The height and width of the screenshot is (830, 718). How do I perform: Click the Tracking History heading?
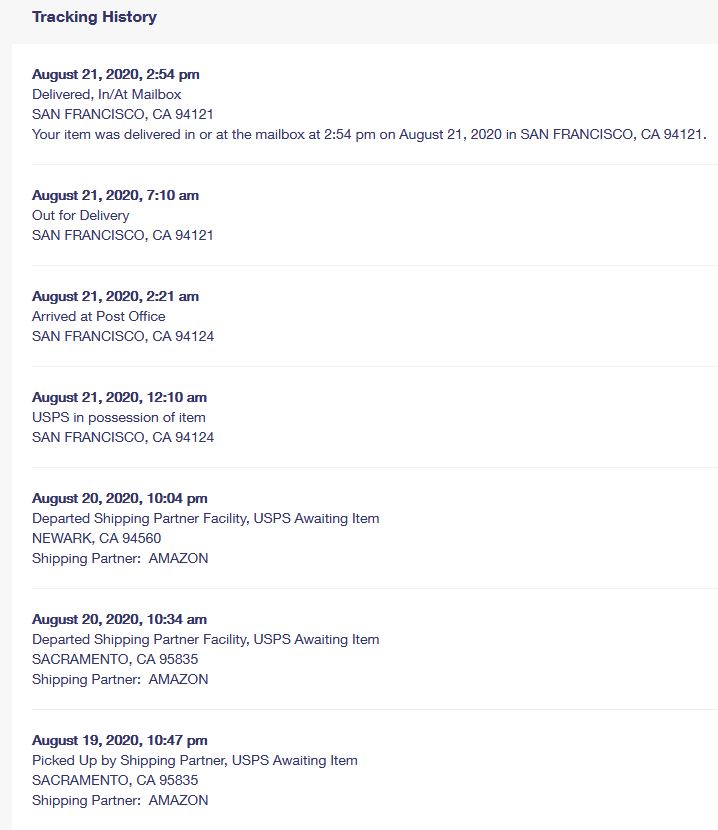pyautogui.click(x=94, y=17)
